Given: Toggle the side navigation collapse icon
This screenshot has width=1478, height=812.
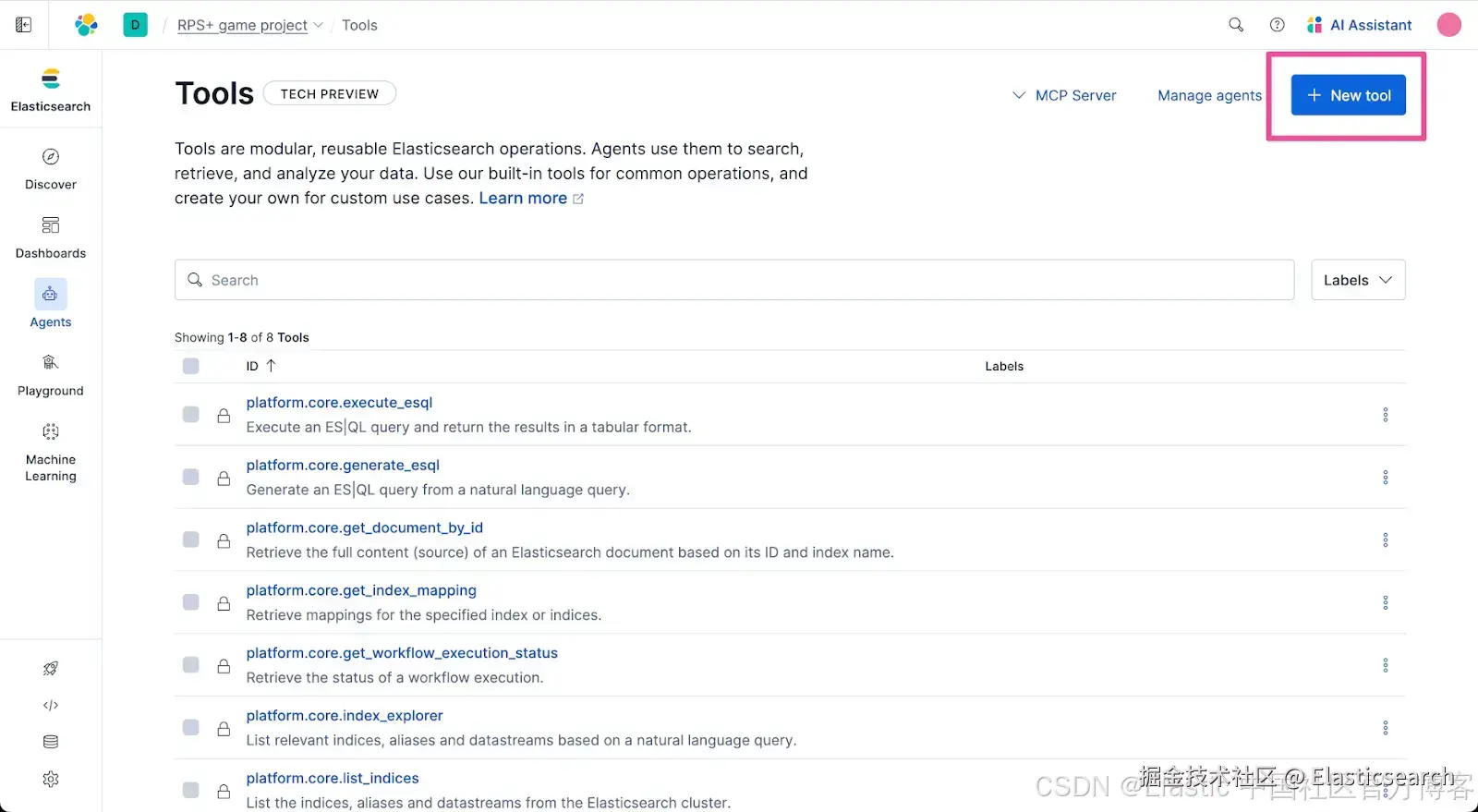Looking at the screenshot, I should [24, 25].
